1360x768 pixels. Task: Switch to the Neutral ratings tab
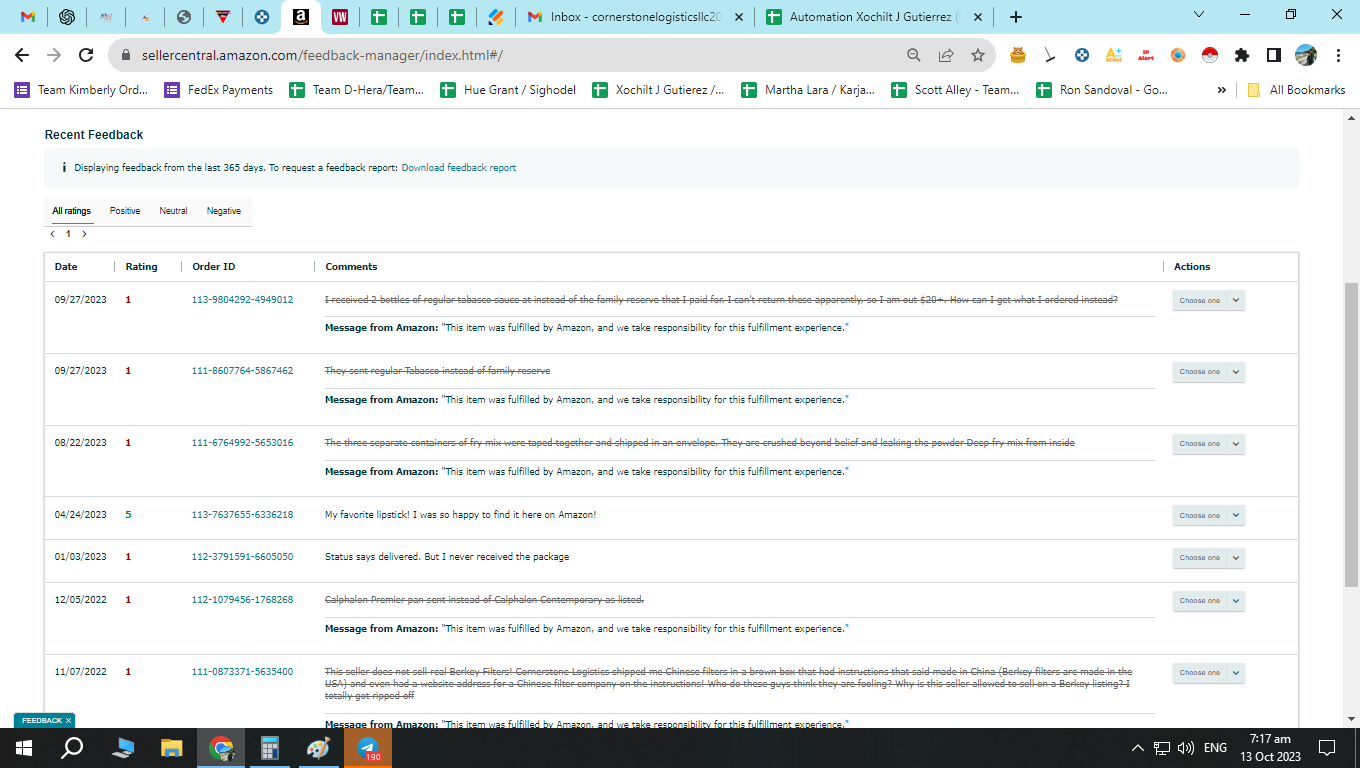[x=173, y=211]
